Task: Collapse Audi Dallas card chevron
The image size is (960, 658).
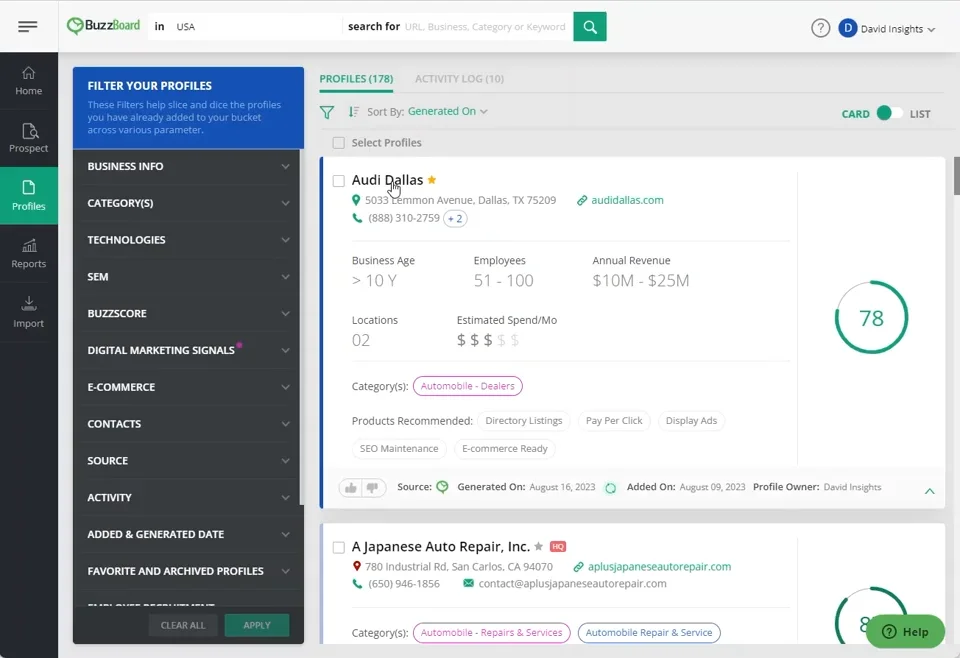Action: pos(929,491)
